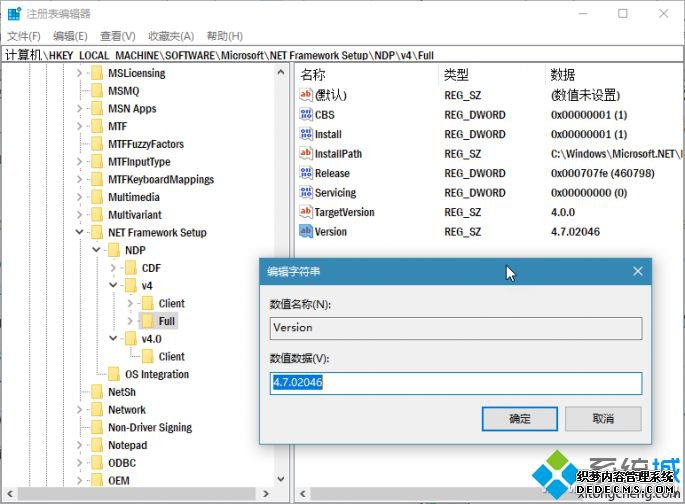Click the TargetVersion data value 4.0.0
Image resolution: width=685 pixels, height=504 pixels.
[563, 212]
